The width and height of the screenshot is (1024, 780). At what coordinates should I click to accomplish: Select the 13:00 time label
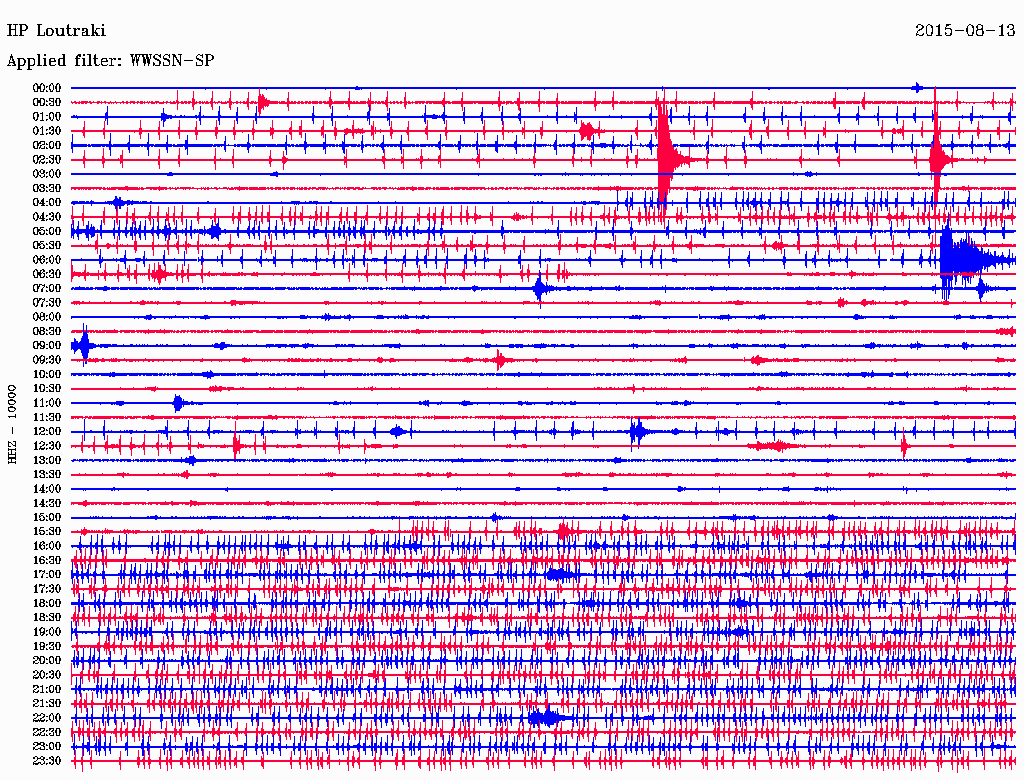click(x=47, y=461)
